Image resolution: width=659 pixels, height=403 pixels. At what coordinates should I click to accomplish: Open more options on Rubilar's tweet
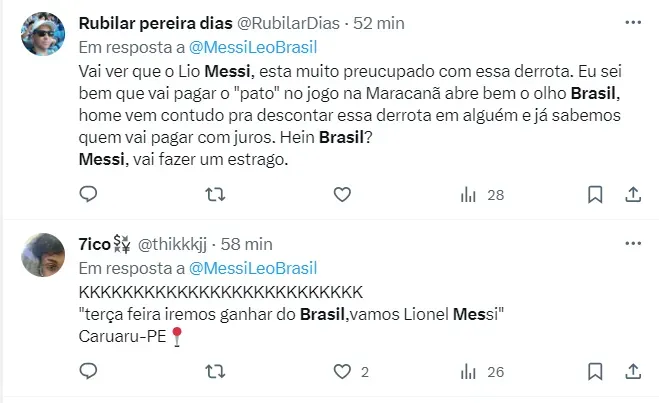click(x=632, y=21)
